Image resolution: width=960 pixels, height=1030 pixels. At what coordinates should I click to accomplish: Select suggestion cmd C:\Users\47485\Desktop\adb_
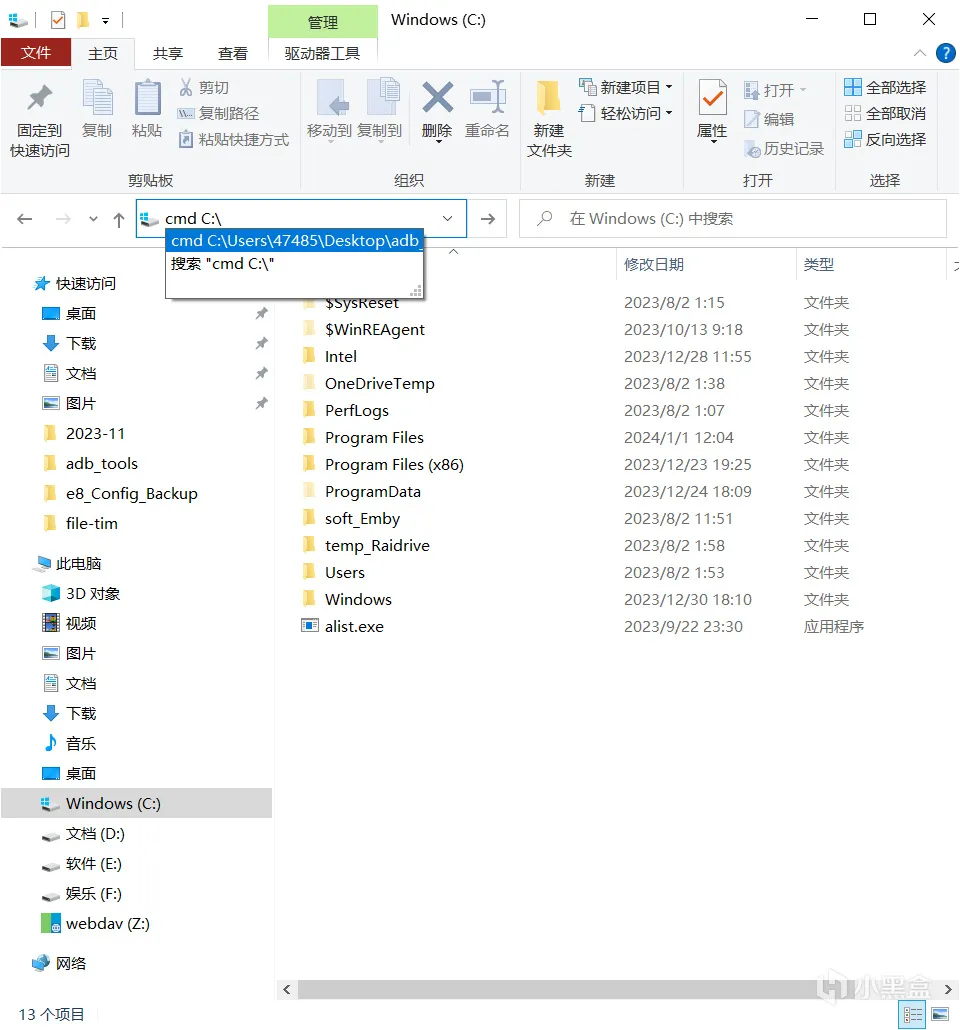(x=294, y=241)
